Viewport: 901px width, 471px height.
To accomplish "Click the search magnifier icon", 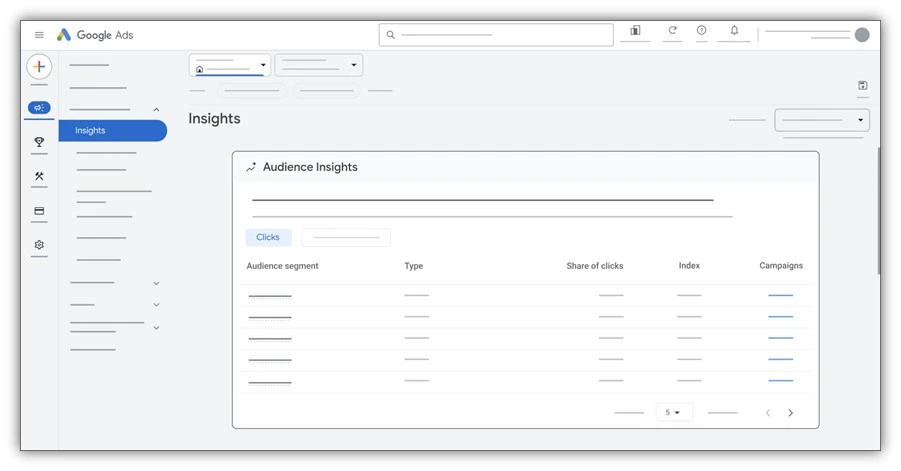I will [391, 35].
